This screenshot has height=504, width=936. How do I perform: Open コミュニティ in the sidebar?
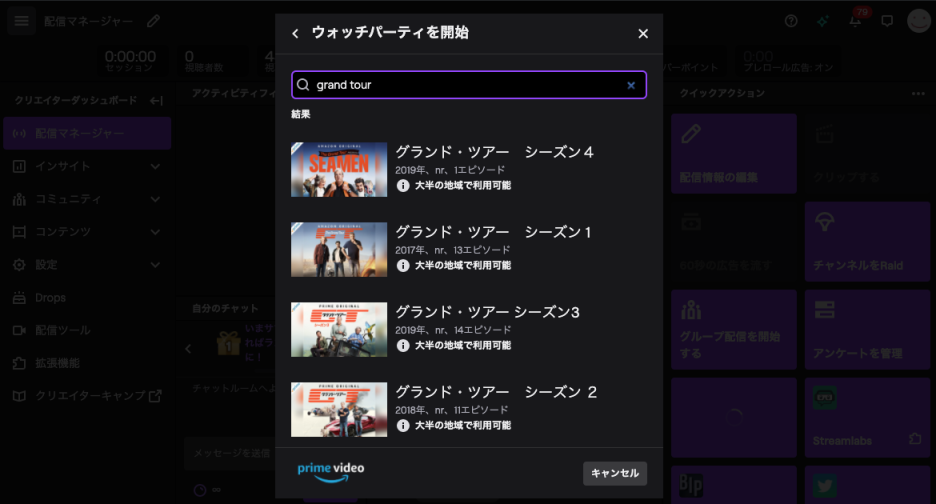[87, 199]
